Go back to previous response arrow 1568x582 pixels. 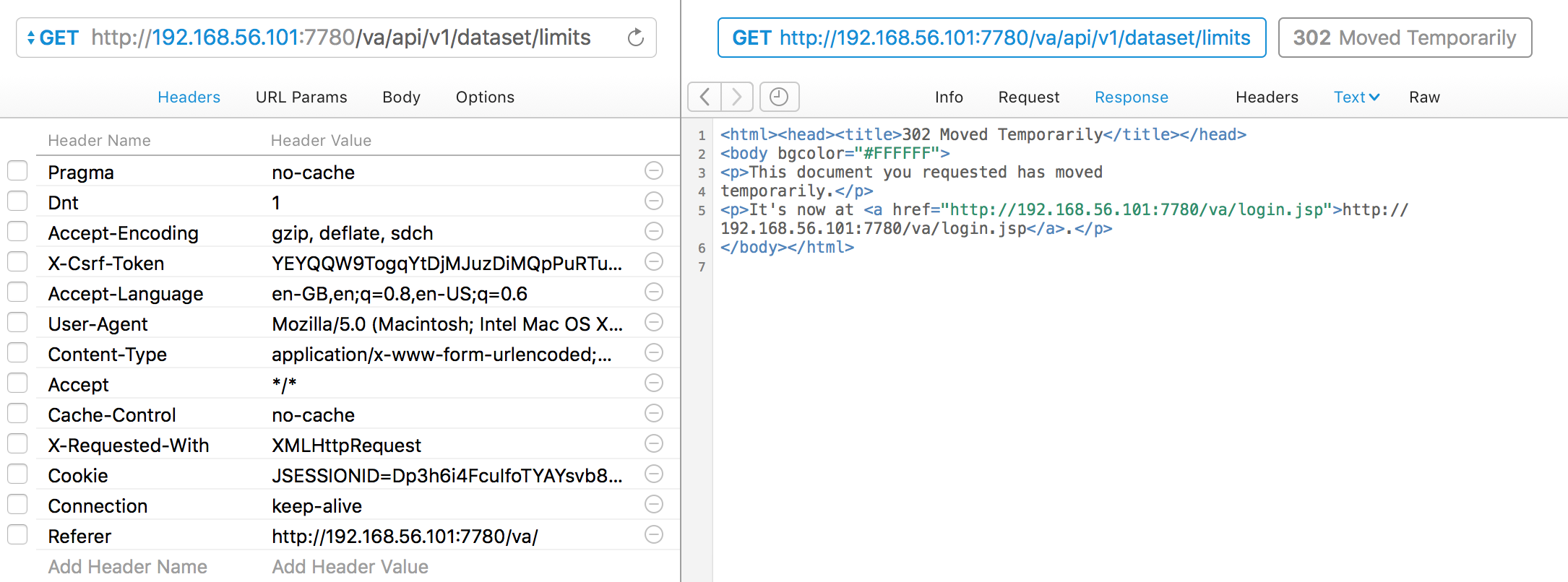[x=705, y=97]
